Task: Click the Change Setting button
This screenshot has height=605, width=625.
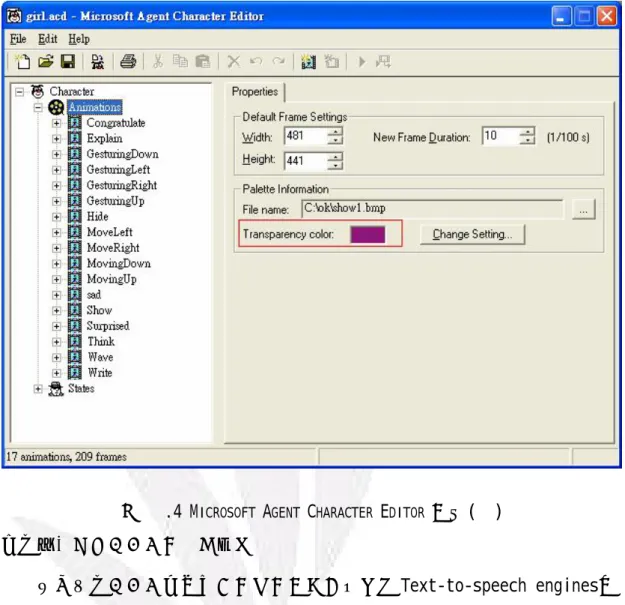Action: [472, 234]
